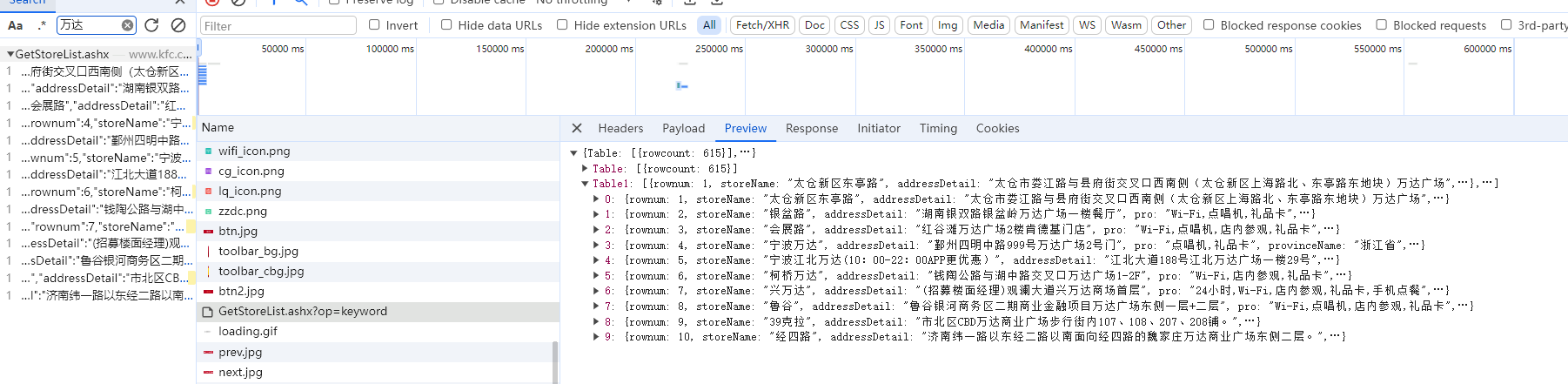Check Hide data URLs
This screenshot has height=384, width=1568.
446,25
